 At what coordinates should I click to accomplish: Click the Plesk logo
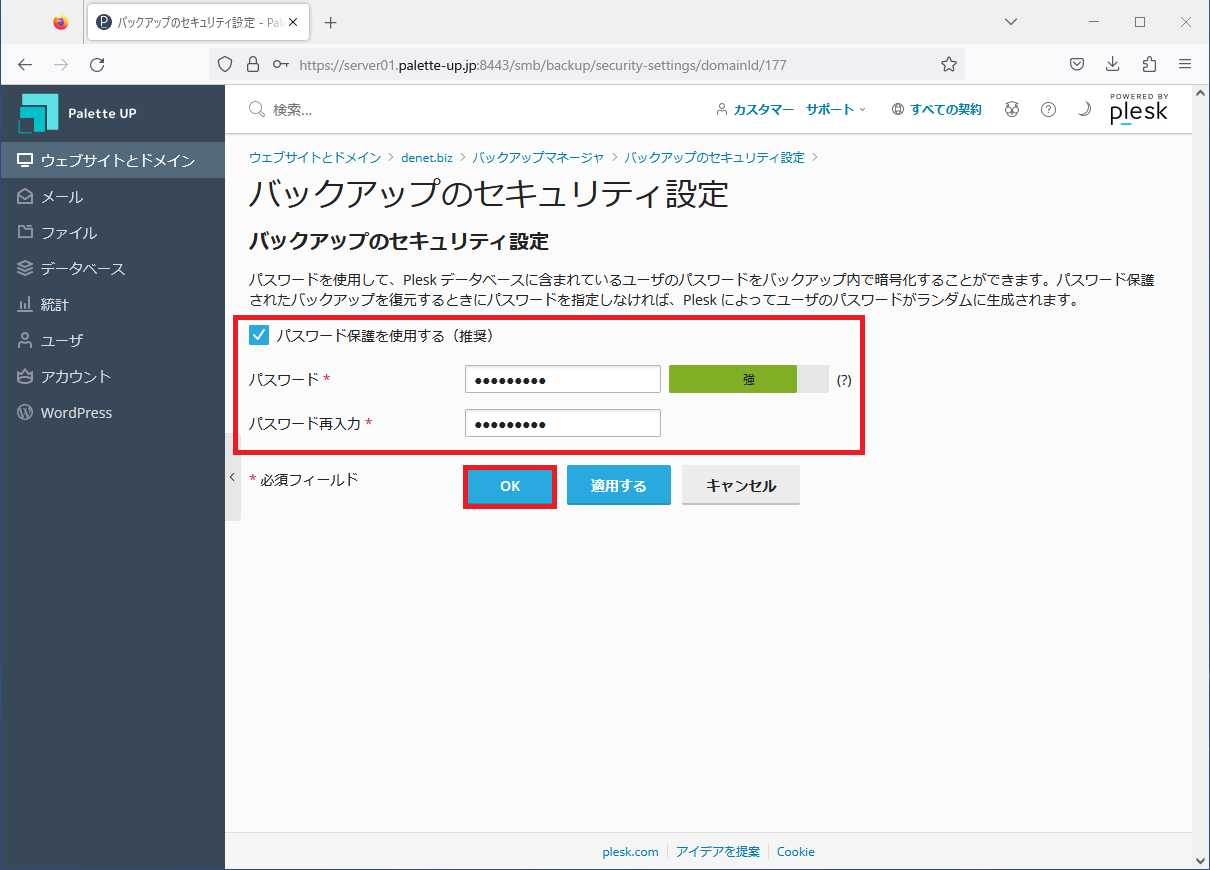click(x=1138, y=108)
